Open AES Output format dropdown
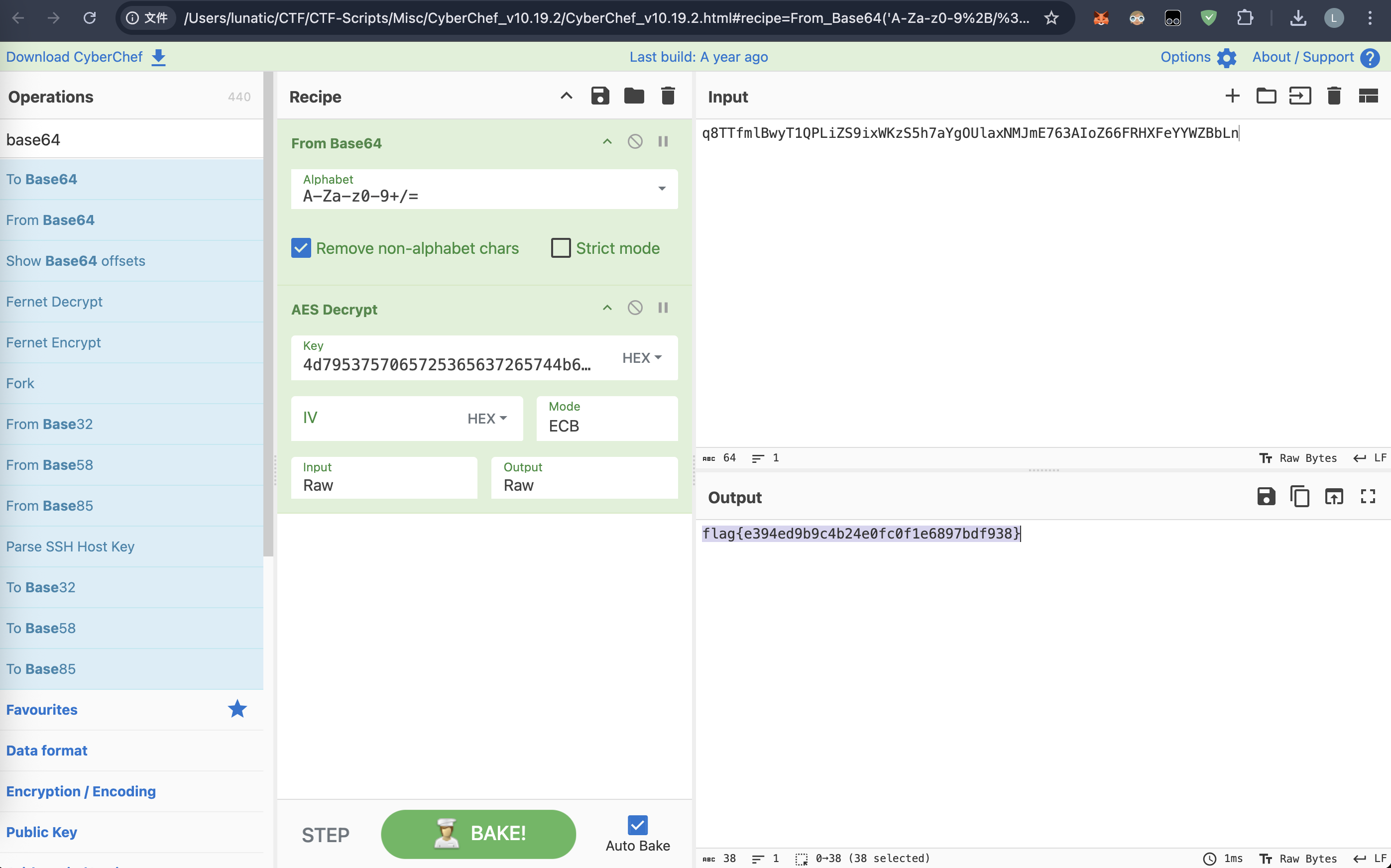Screen dimensions: 1391x868 click(x=584, y=478)
